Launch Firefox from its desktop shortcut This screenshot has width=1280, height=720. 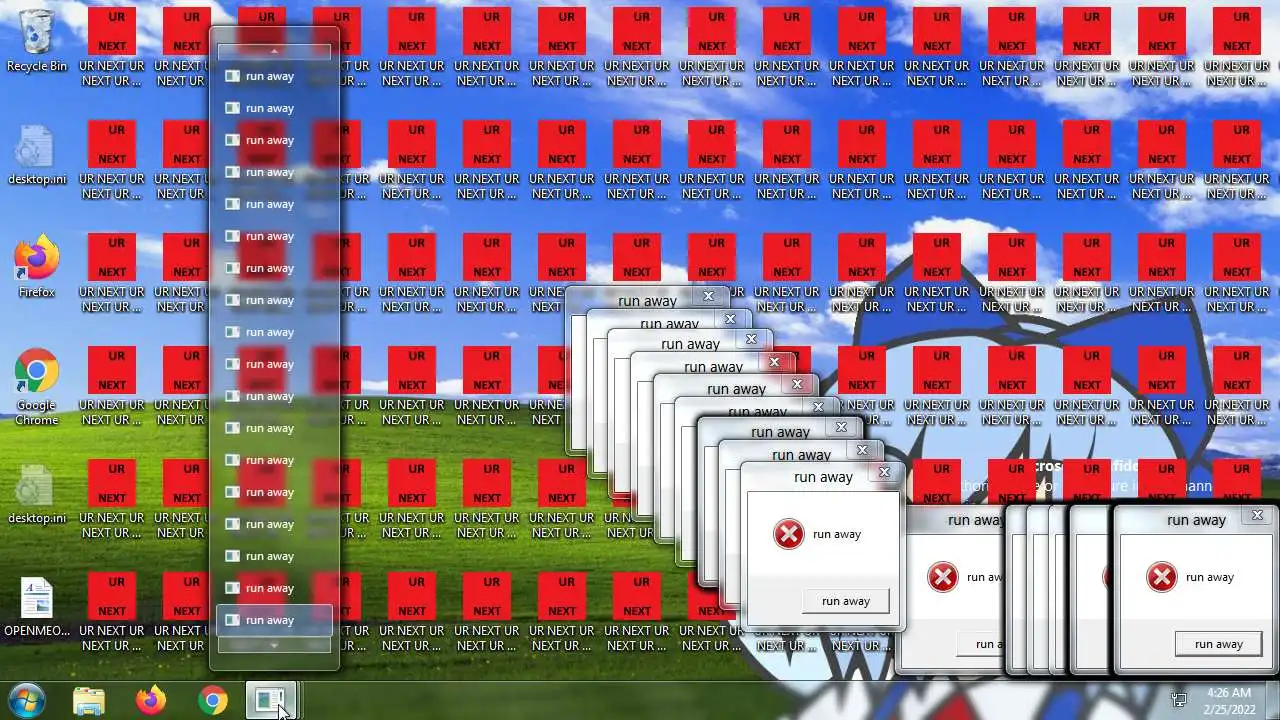37,267
